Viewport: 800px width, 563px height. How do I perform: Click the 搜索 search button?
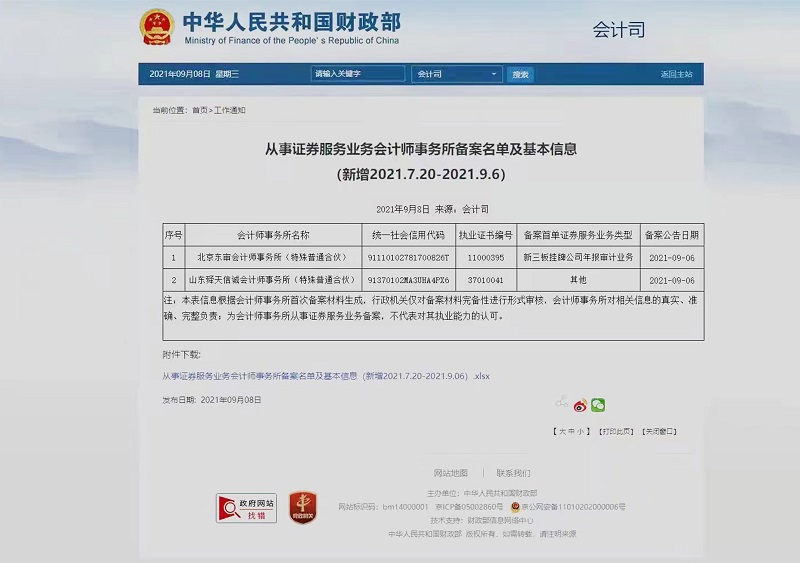point(520,75)
